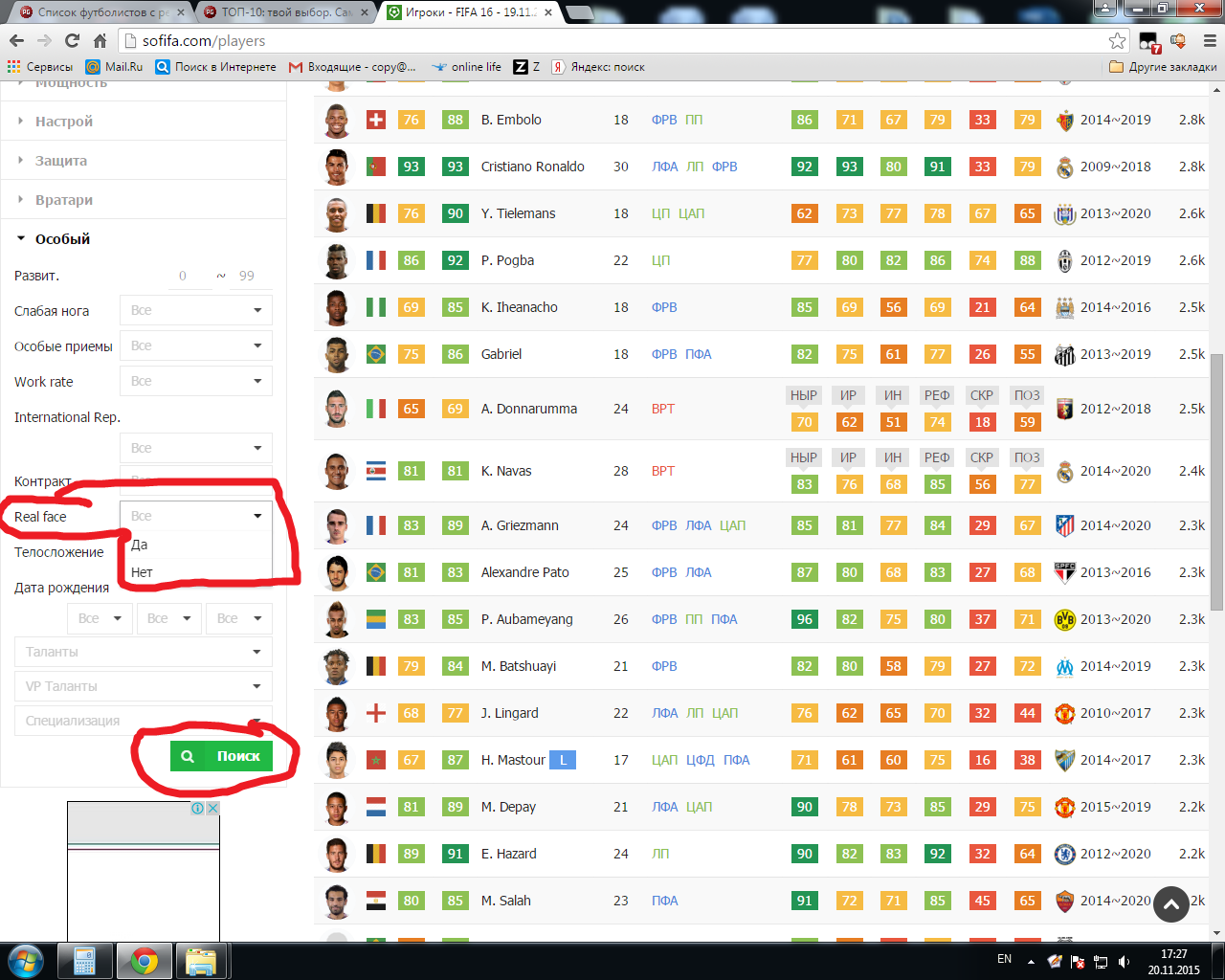Click the Chelsea crest in Hazard's row
Image resolution: width=1225 pixels, height=980 pixels.
pyautogui.click(x=1065, y=854)
